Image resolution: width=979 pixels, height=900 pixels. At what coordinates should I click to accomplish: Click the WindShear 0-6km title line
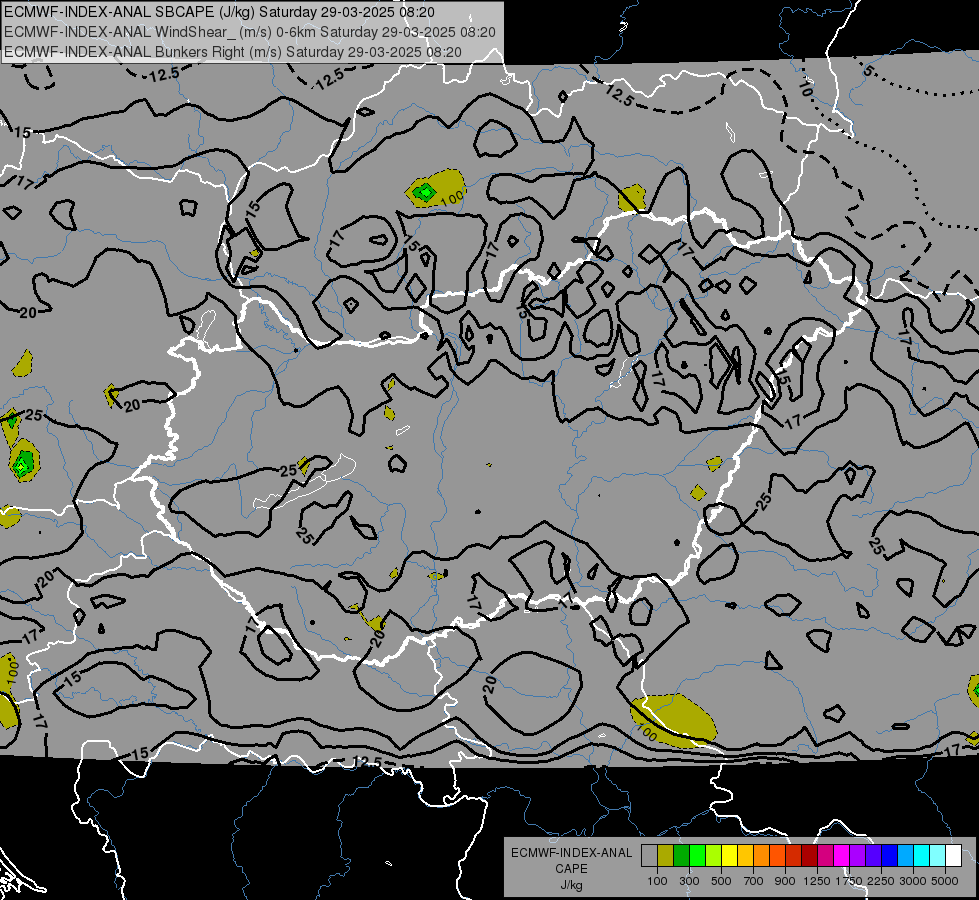(250, 32)
